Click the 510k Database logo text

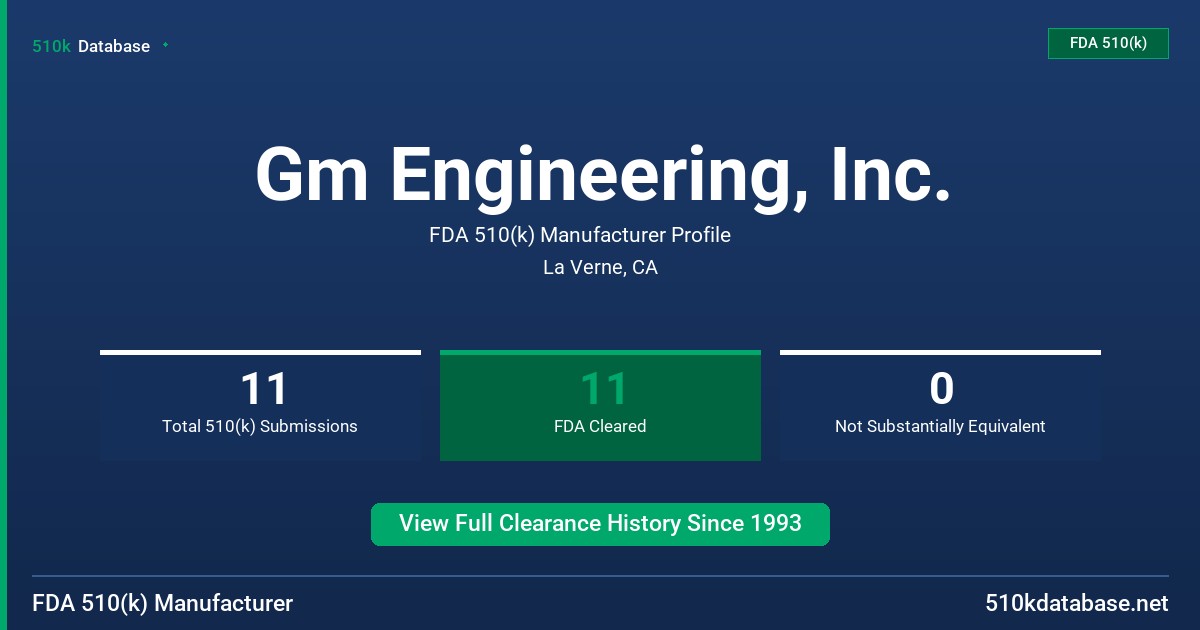(91, 46)
